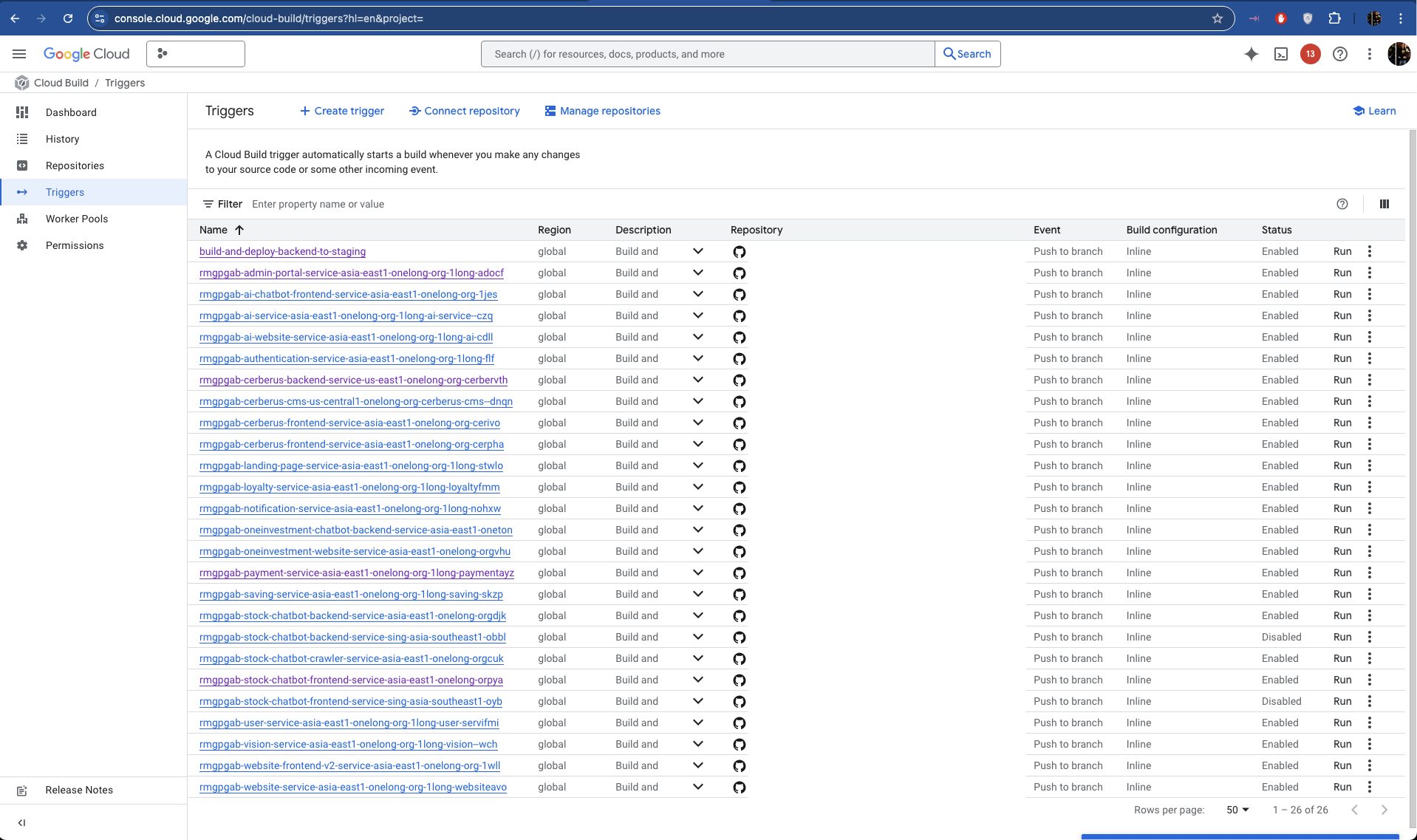Open the browser extensions puzzle icon
This screenshot has height=840, width=1417.
tap(1334, 18)
